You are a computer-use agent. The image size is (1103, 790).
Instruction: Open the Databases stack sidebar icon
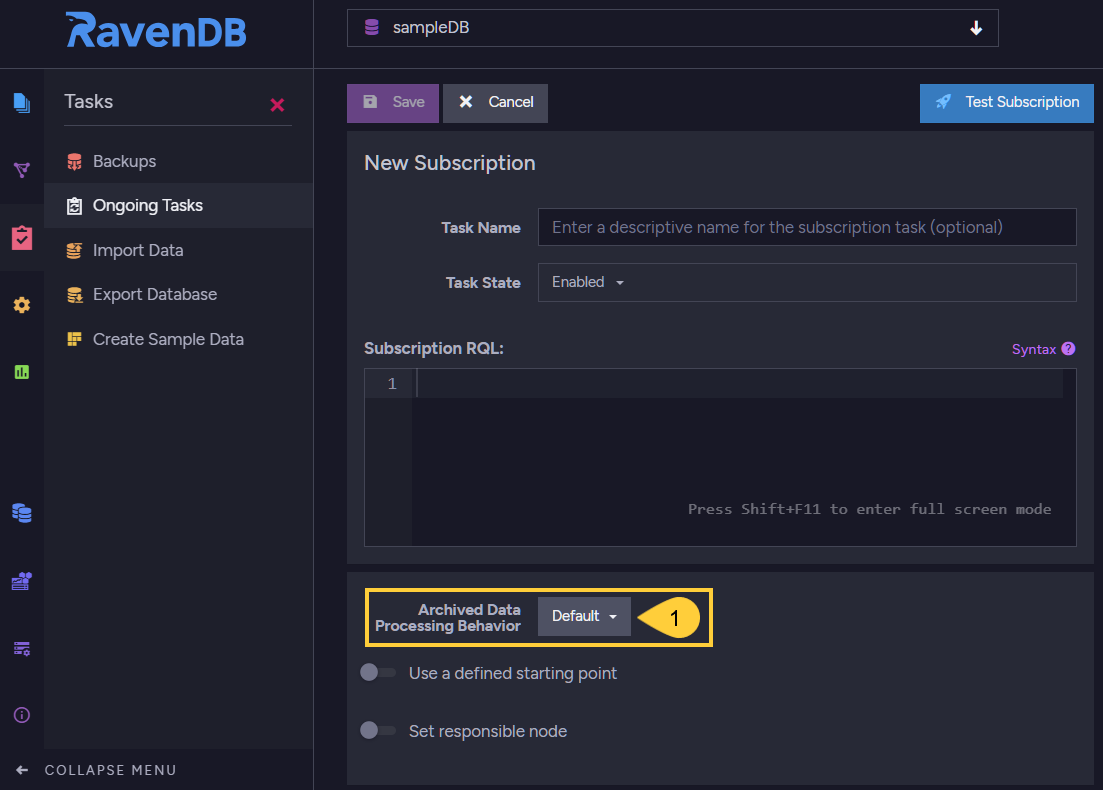pyautogui.click(x=22, y=513)
